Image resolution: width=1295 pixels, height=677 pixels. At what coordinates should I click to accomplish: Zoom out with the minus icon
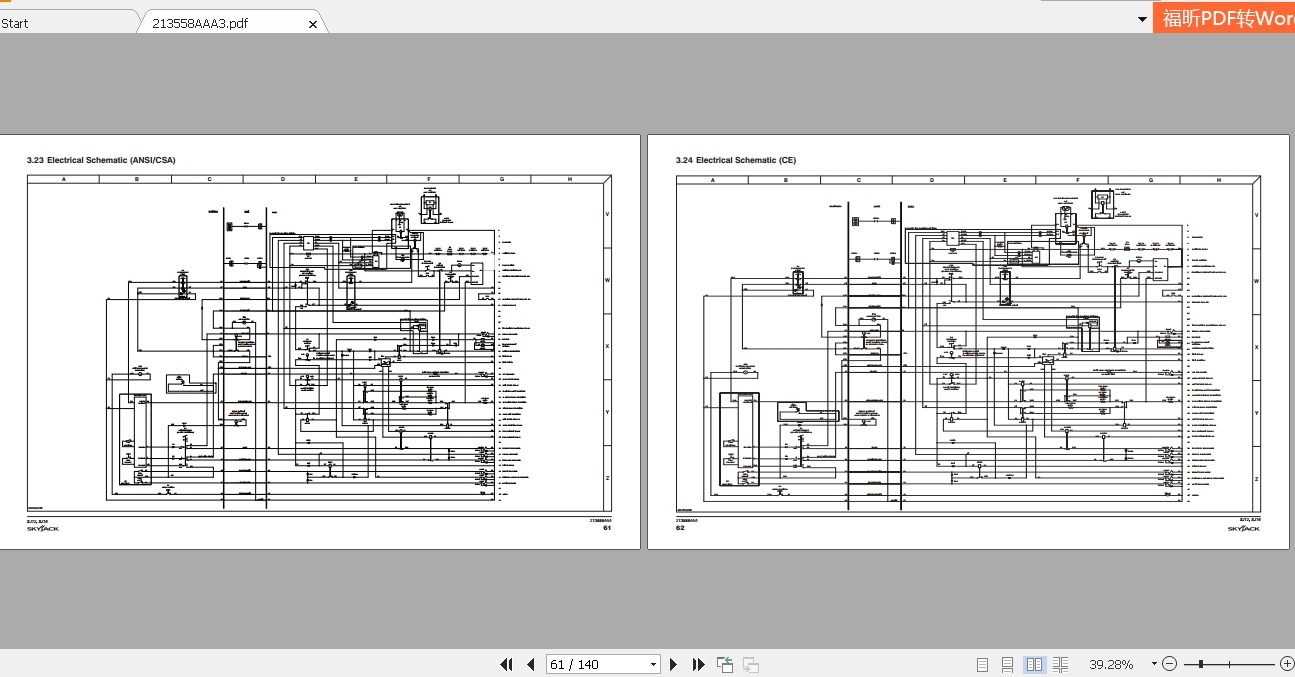(x=1169, y=664)
